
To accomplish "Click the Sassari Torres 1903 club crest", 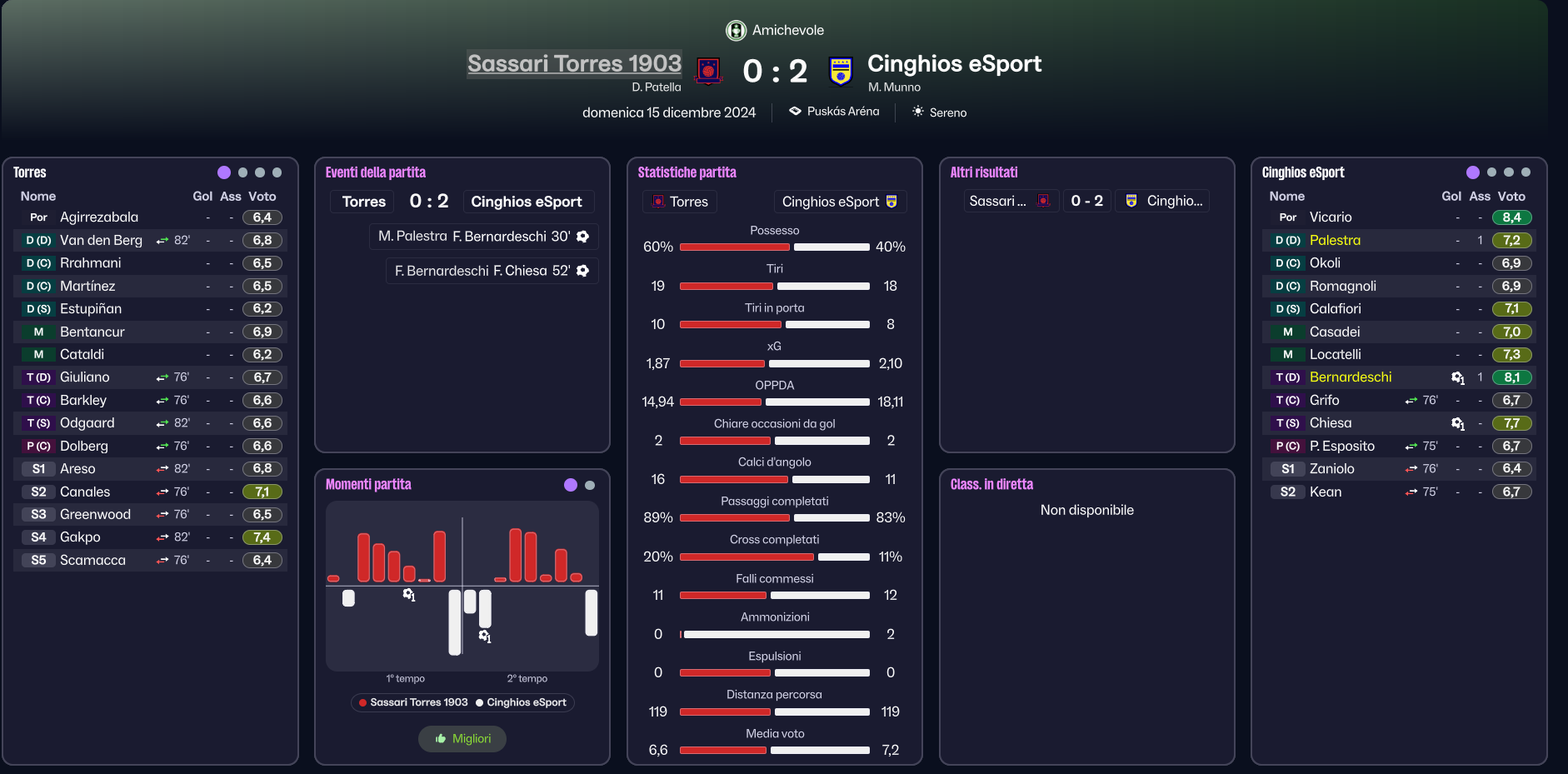I will pyautogui.click(x=708, y=71).
